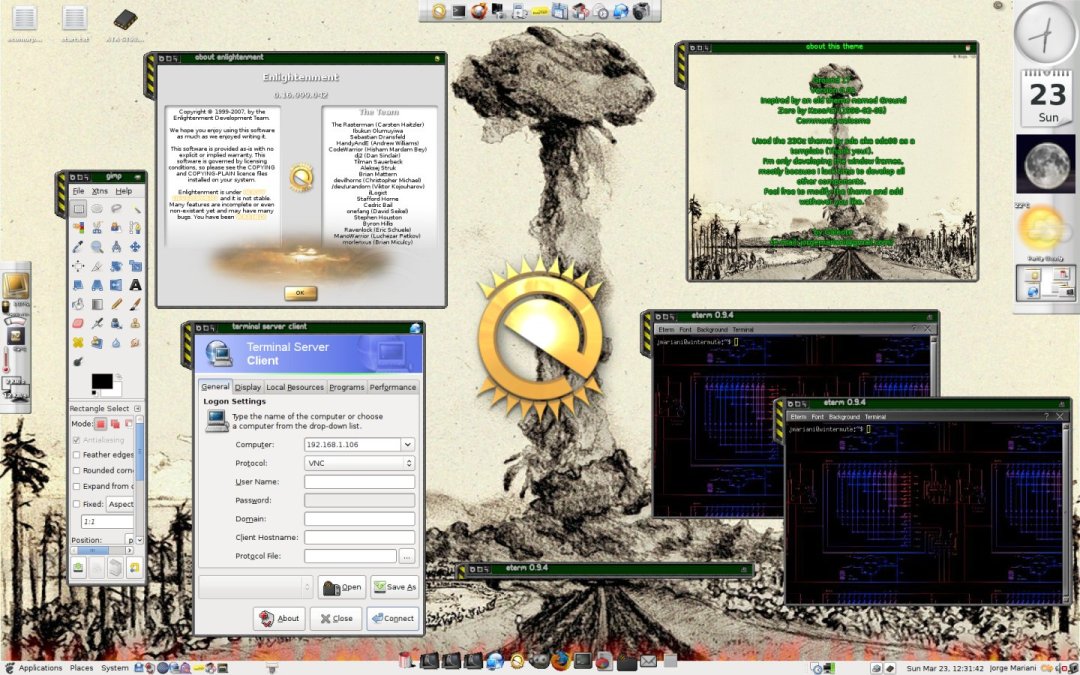
Task: Select the Color Picker eyedropper tool
Action: pos(78,247)
